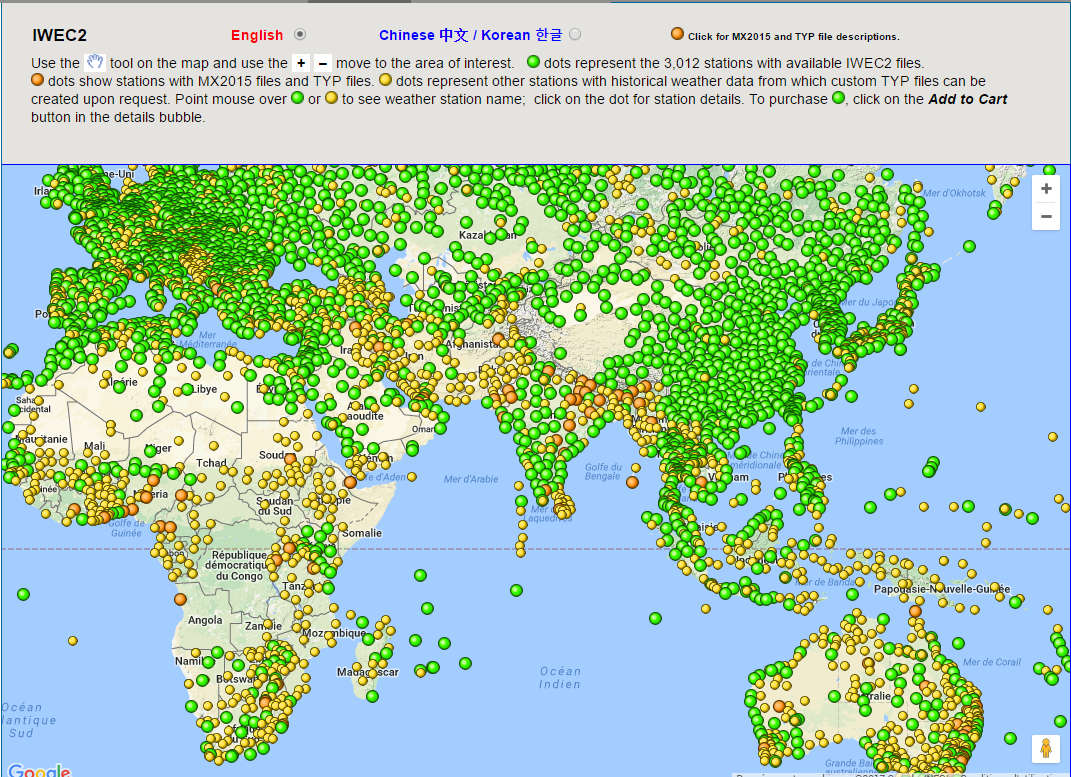
Task: Zoom in with the map plus button
Action: [x=1046, y=188]
